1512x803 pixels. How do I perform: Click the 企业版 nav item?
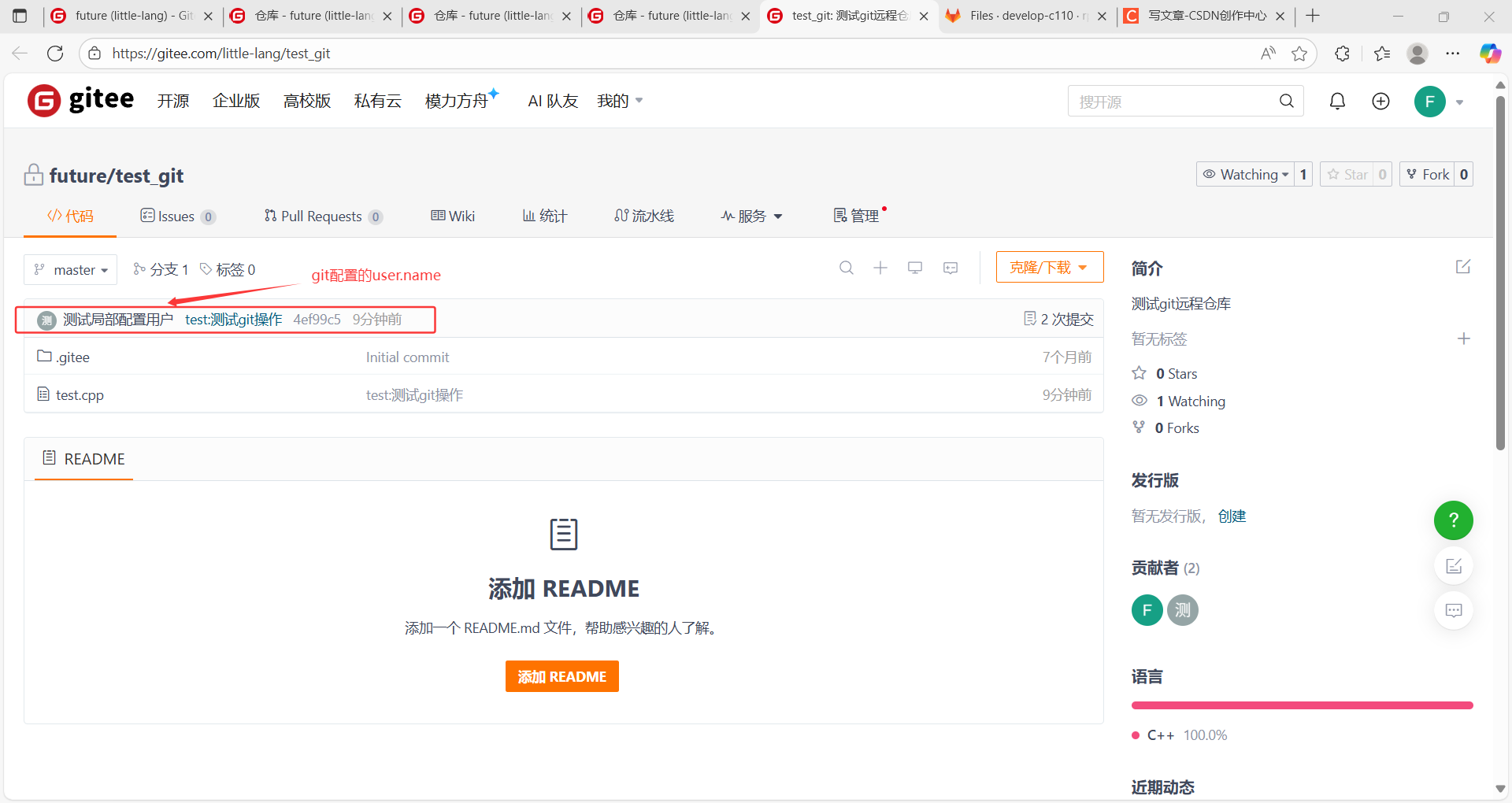236,101
